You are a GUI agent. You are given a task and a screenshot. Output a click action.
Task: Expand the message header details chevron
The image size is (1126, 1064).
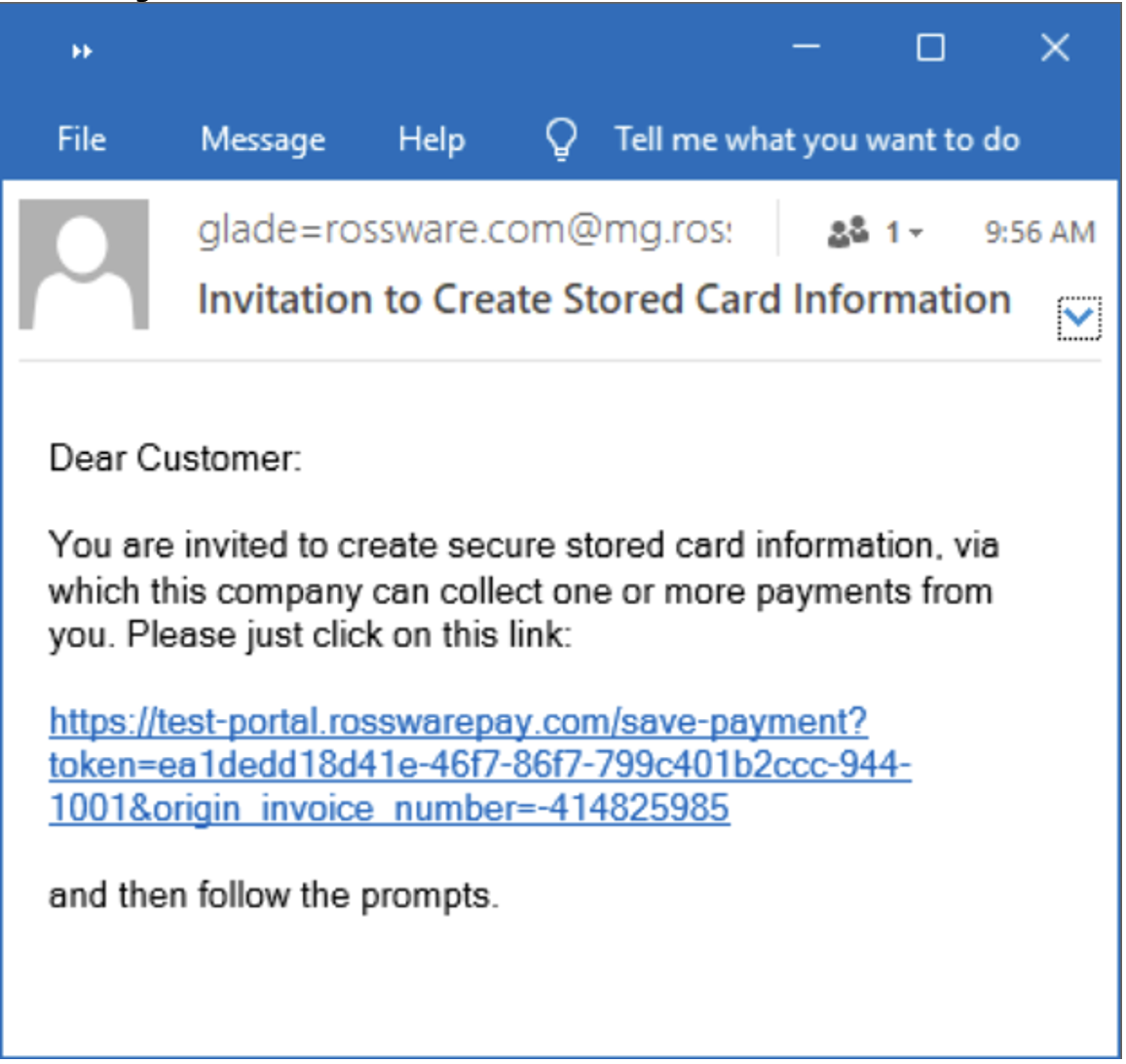point(1078,318)
